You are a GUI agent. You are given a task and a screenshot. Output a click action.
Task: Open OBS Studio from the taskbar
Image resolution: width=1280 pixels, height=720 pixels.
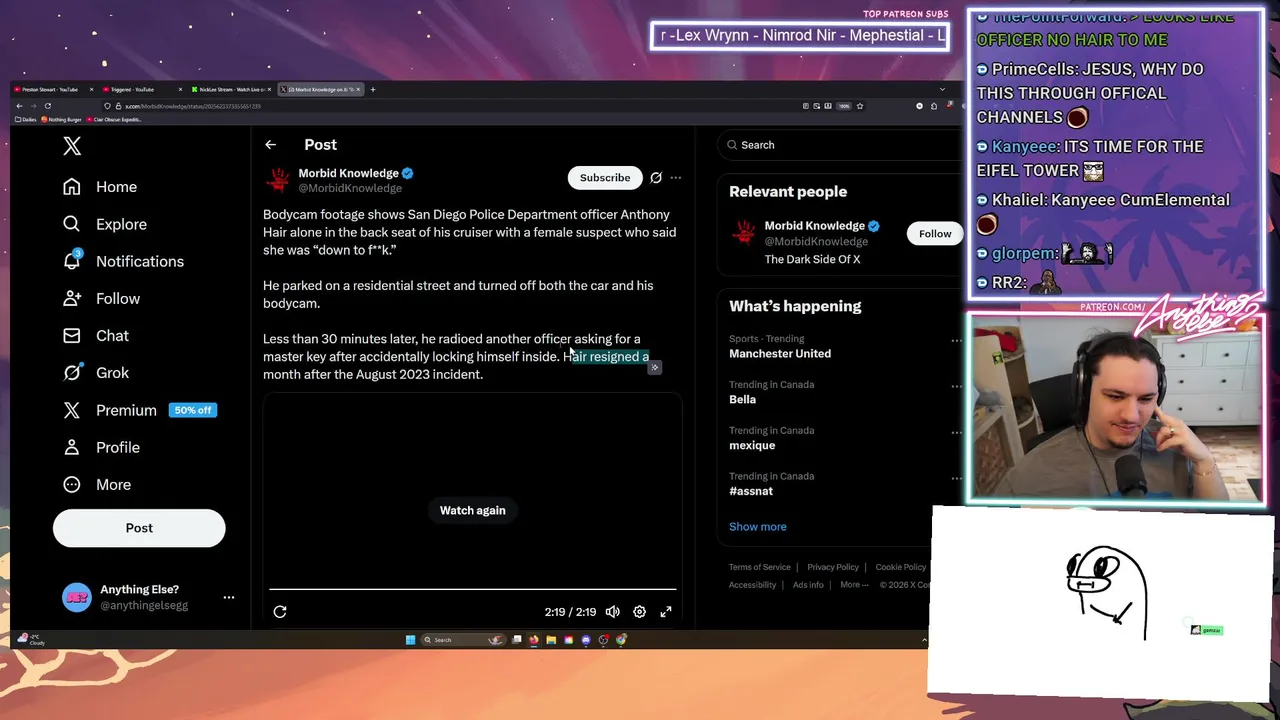(603, 640)
